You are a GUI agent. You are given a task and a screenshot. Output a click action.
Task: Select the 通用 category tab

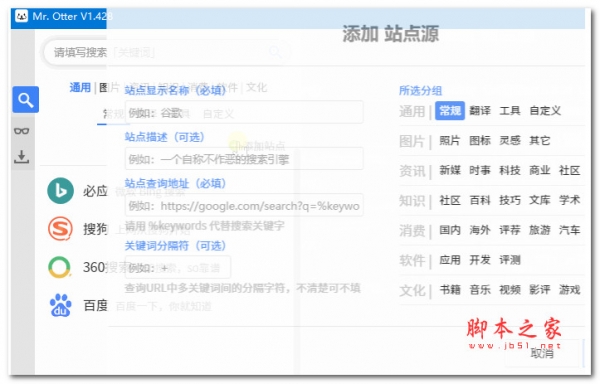80,88
